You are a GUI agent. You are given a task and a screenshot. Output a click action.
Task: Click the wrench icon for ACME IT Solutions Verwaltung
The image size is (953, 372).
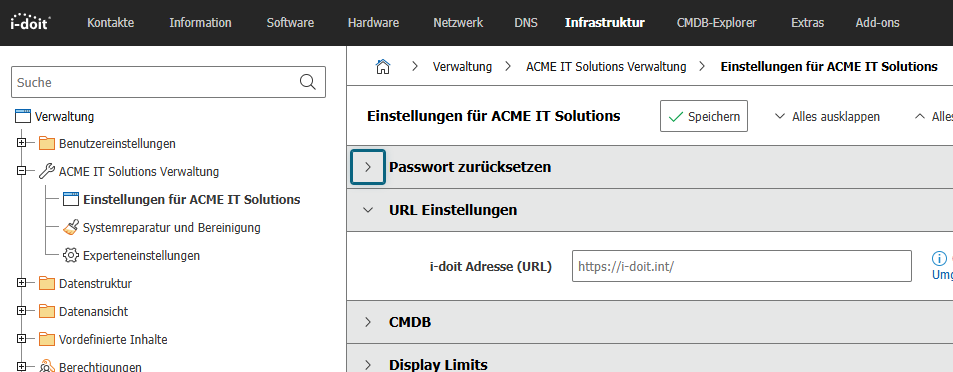tap(47, 172)
